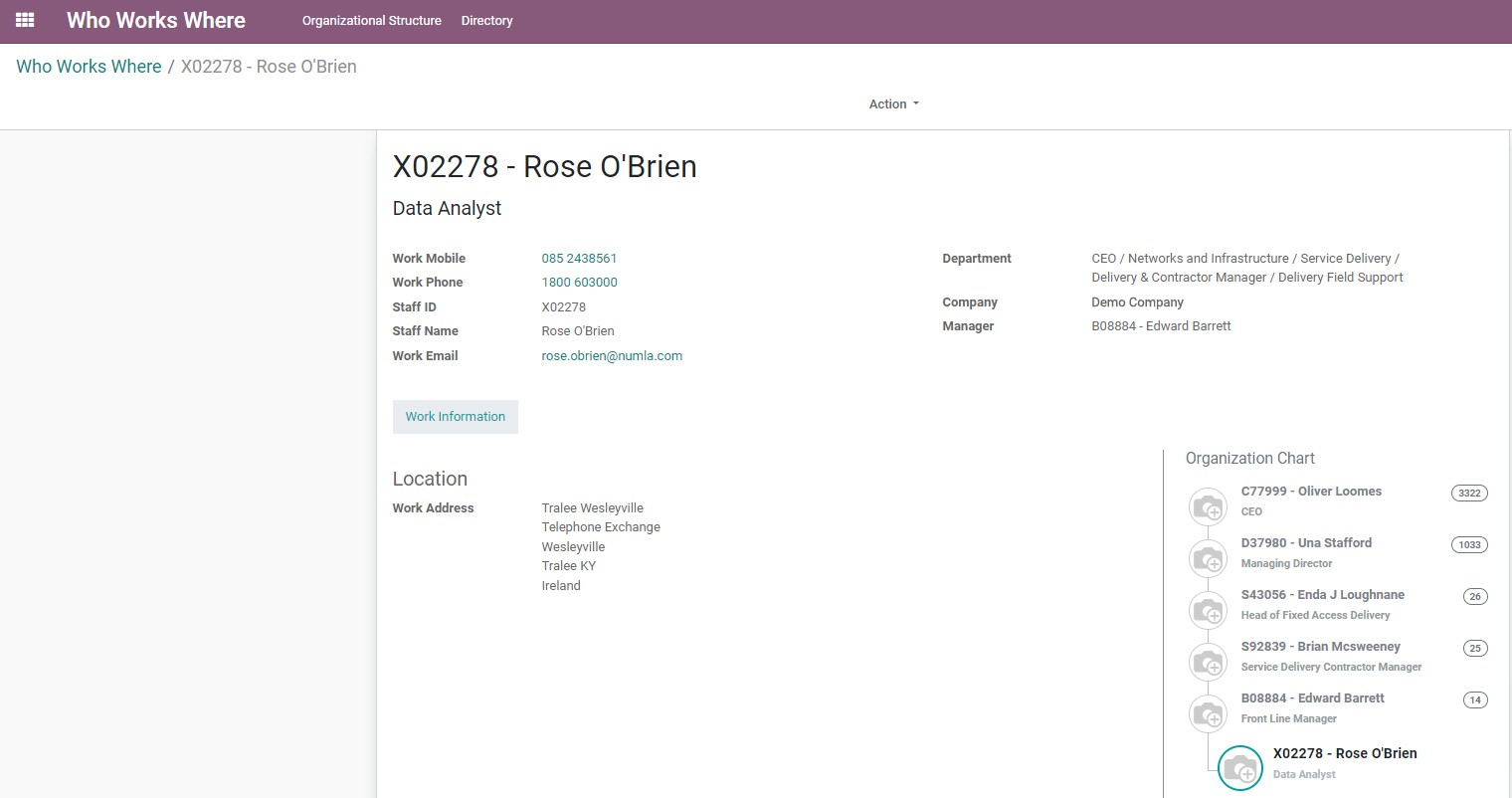The height and width of the screenshot is (798, 1512).
Task: Click Edward Barrett avatar placeholder
Action: [x=1208, y=713]
